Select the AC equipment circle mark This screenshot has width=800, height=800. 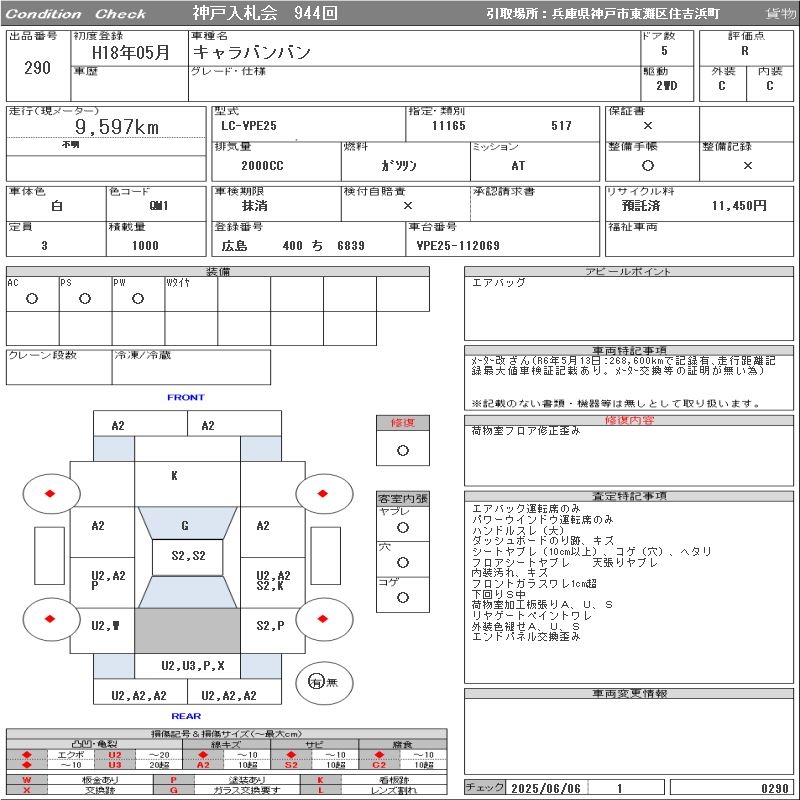[x=32, y=298]
